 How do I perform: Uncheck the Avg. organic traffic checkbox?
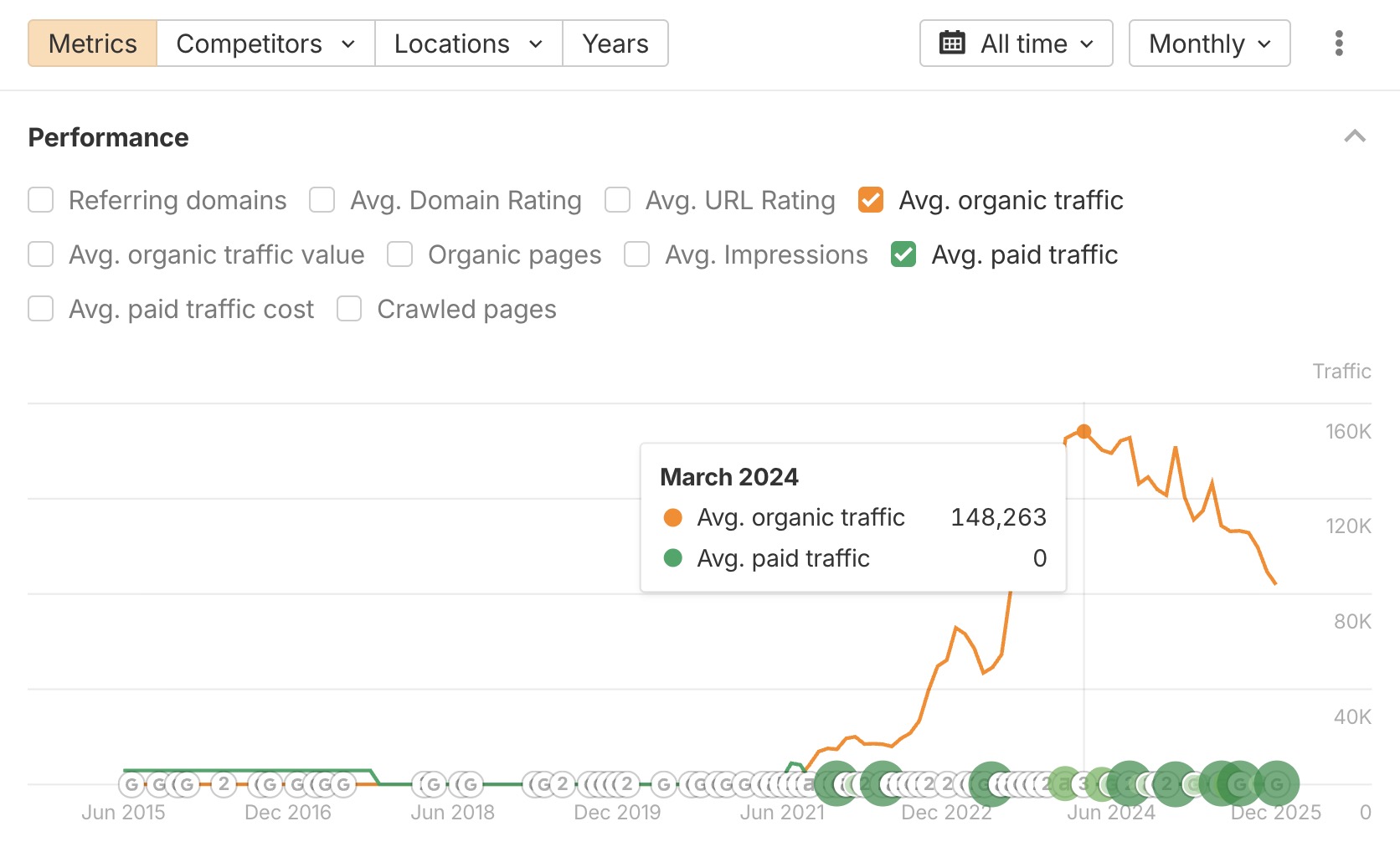click(871, 200)
